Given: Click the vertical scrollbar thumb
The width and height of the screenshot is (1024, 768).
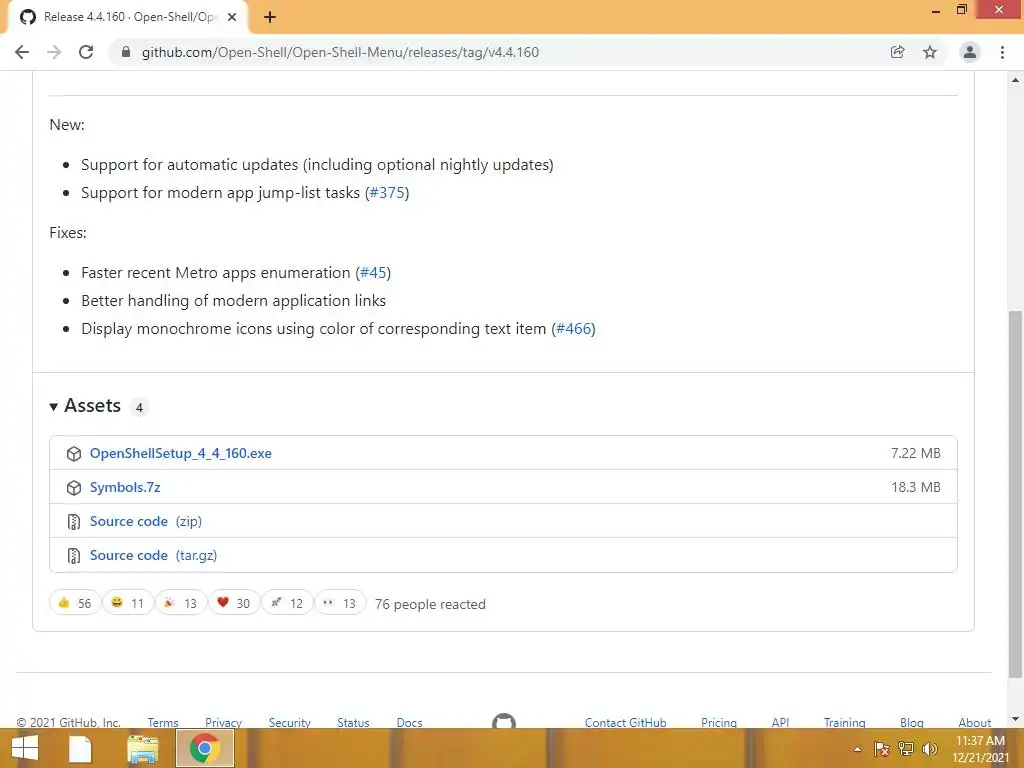Looking at the screenshot, I should (1015, 495).
